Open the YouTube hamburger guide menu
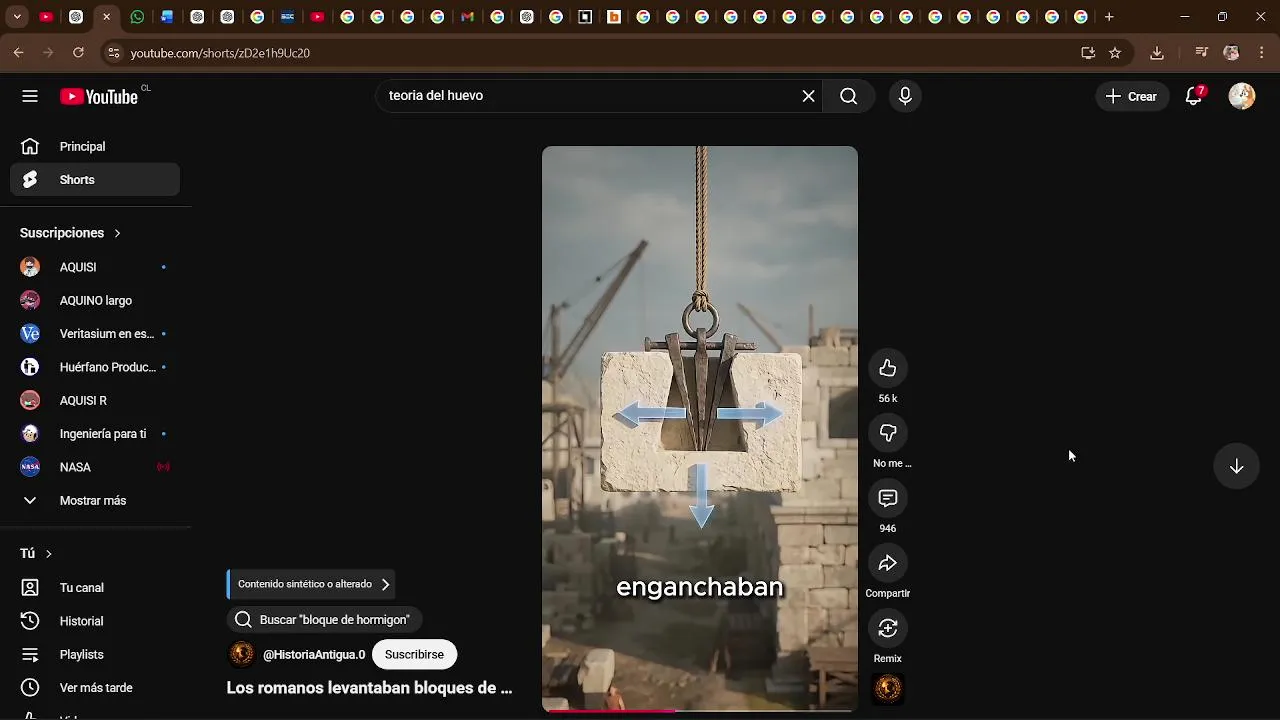 pyautogui.click(x=30, y=96)
